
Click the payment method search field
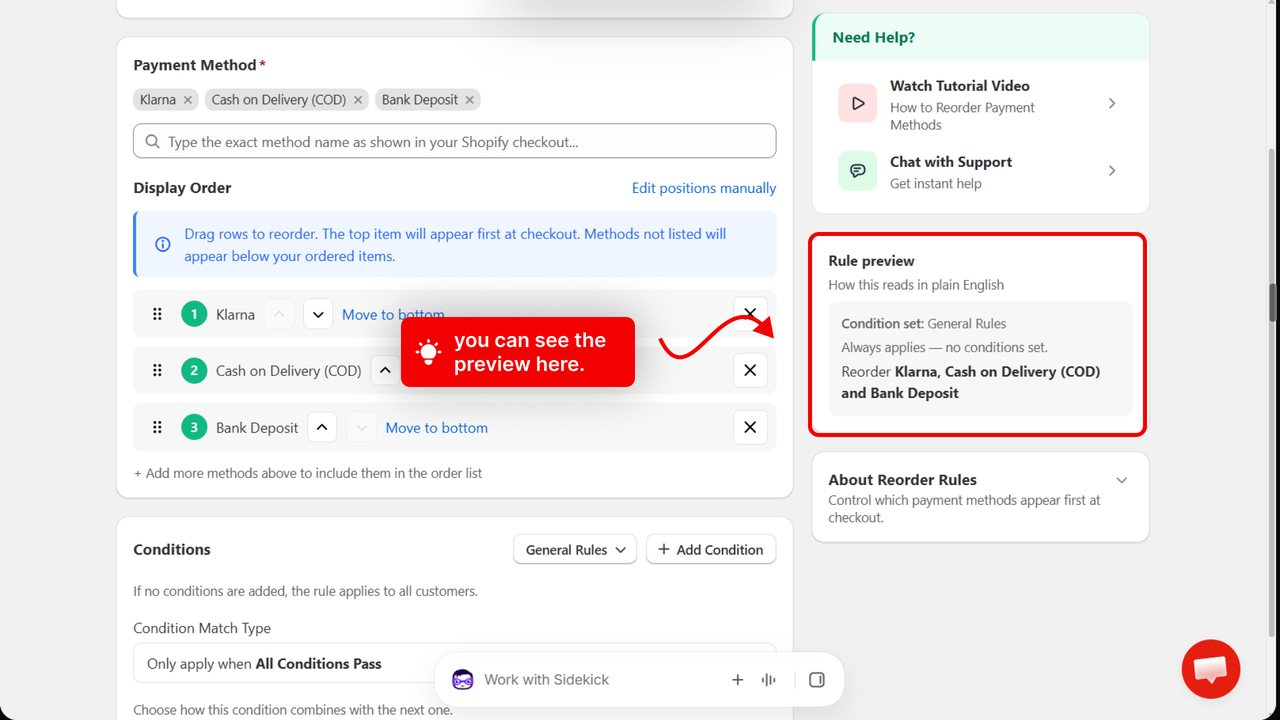tap(454, 141)
